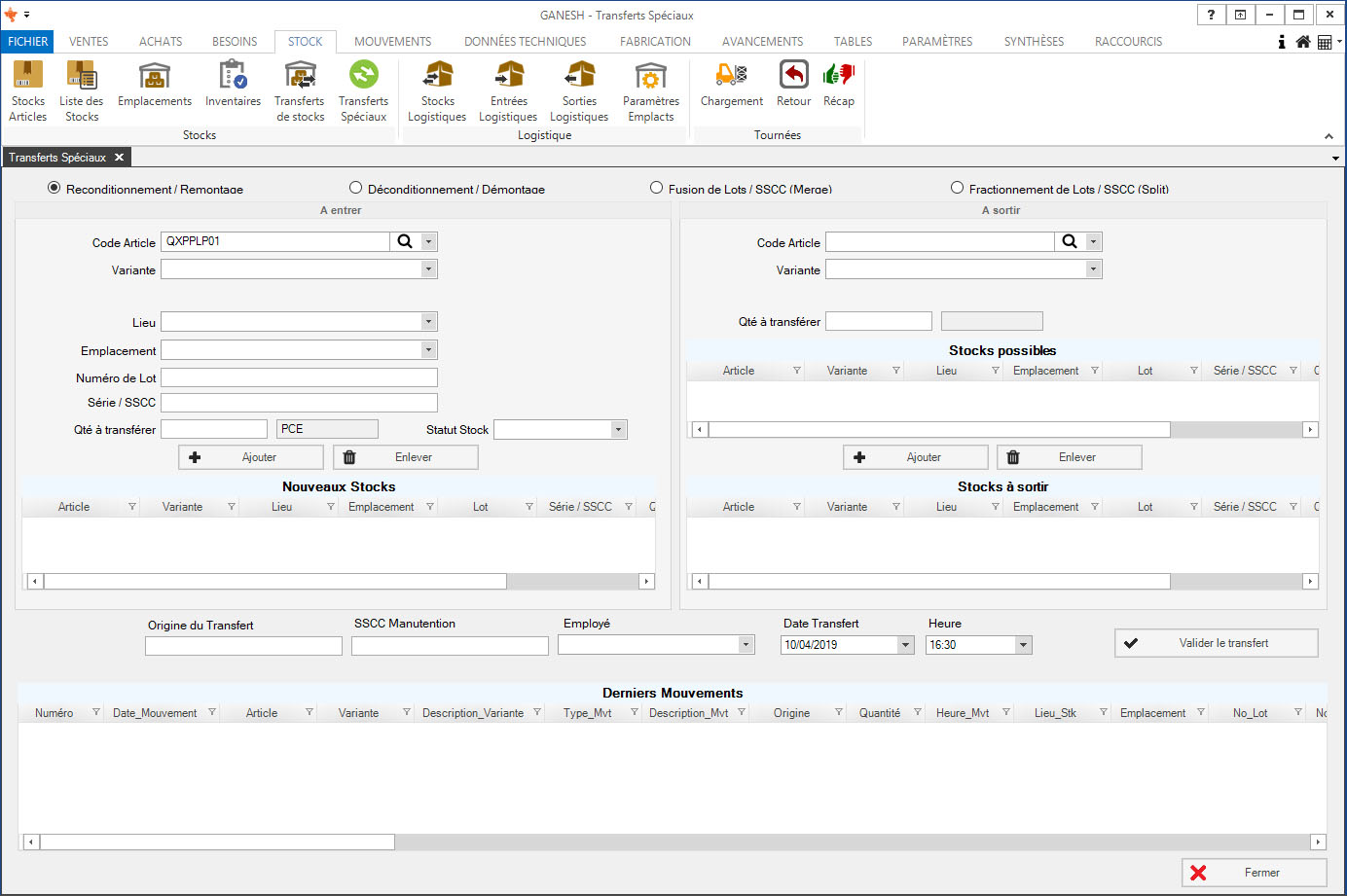Expand the Date Transfert date picker
Screen dimensions: 1347x896
click(x=905, y=645)
